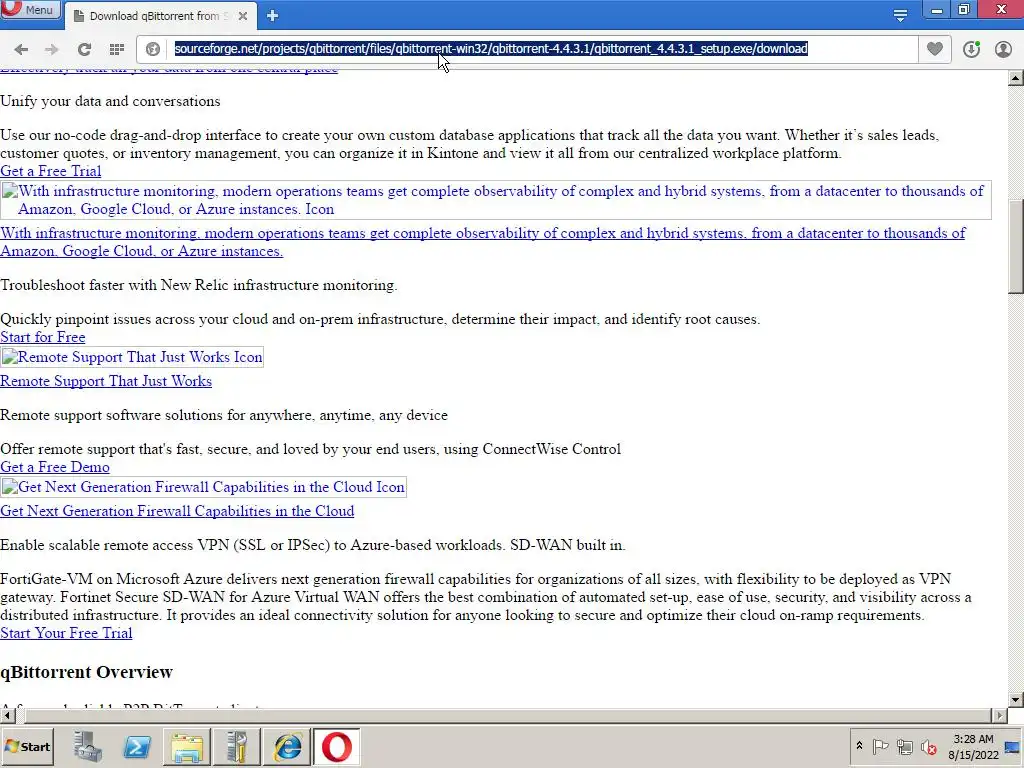
Task: Click the vertical scrollbar thumb
Action: [x=1015, y=246]
